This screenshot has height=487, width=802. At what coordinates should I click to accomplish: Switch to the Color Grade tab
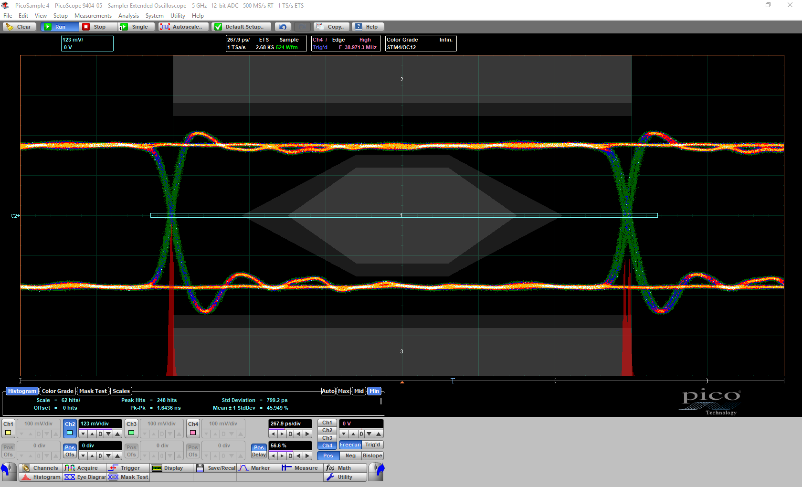[57, 391]
